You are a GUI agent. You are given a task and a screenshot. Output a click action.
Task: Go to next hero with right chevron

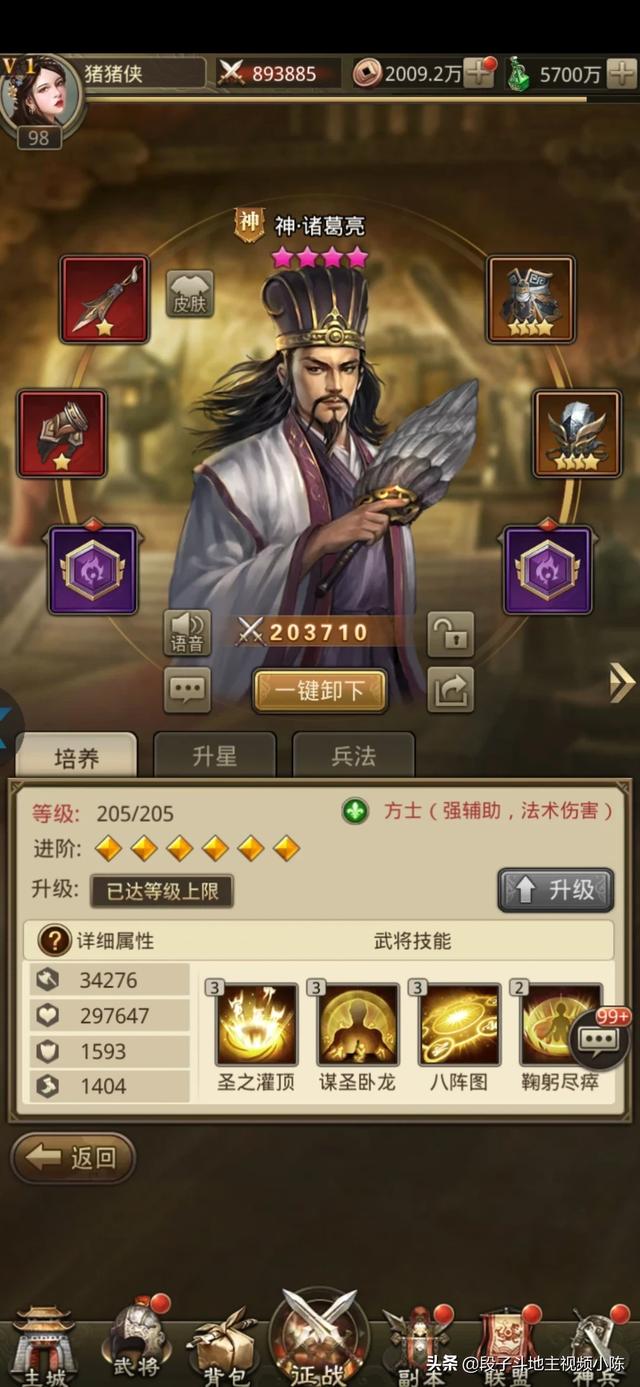pos(622,684)
